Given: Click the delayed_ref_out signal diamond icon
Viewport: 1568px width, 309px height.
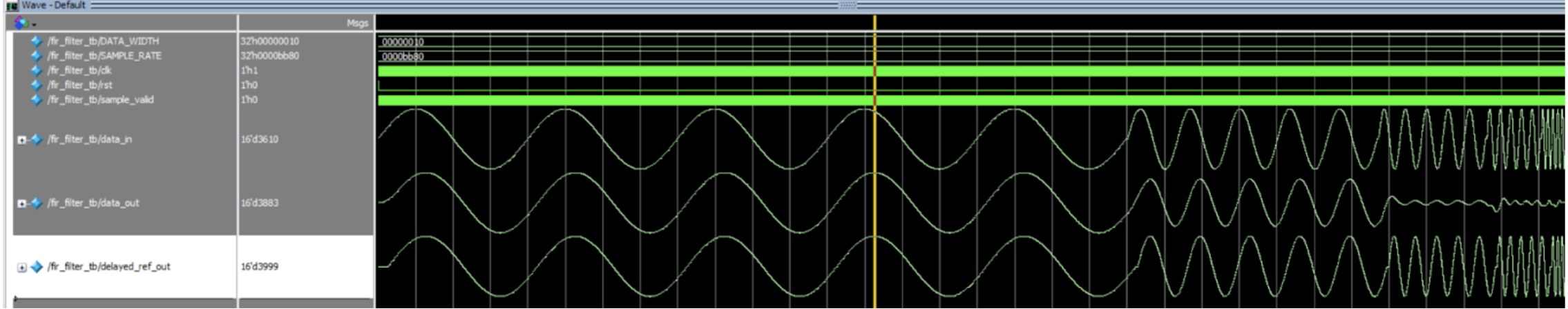Looking at the screenshot, I should click(37, 267).
